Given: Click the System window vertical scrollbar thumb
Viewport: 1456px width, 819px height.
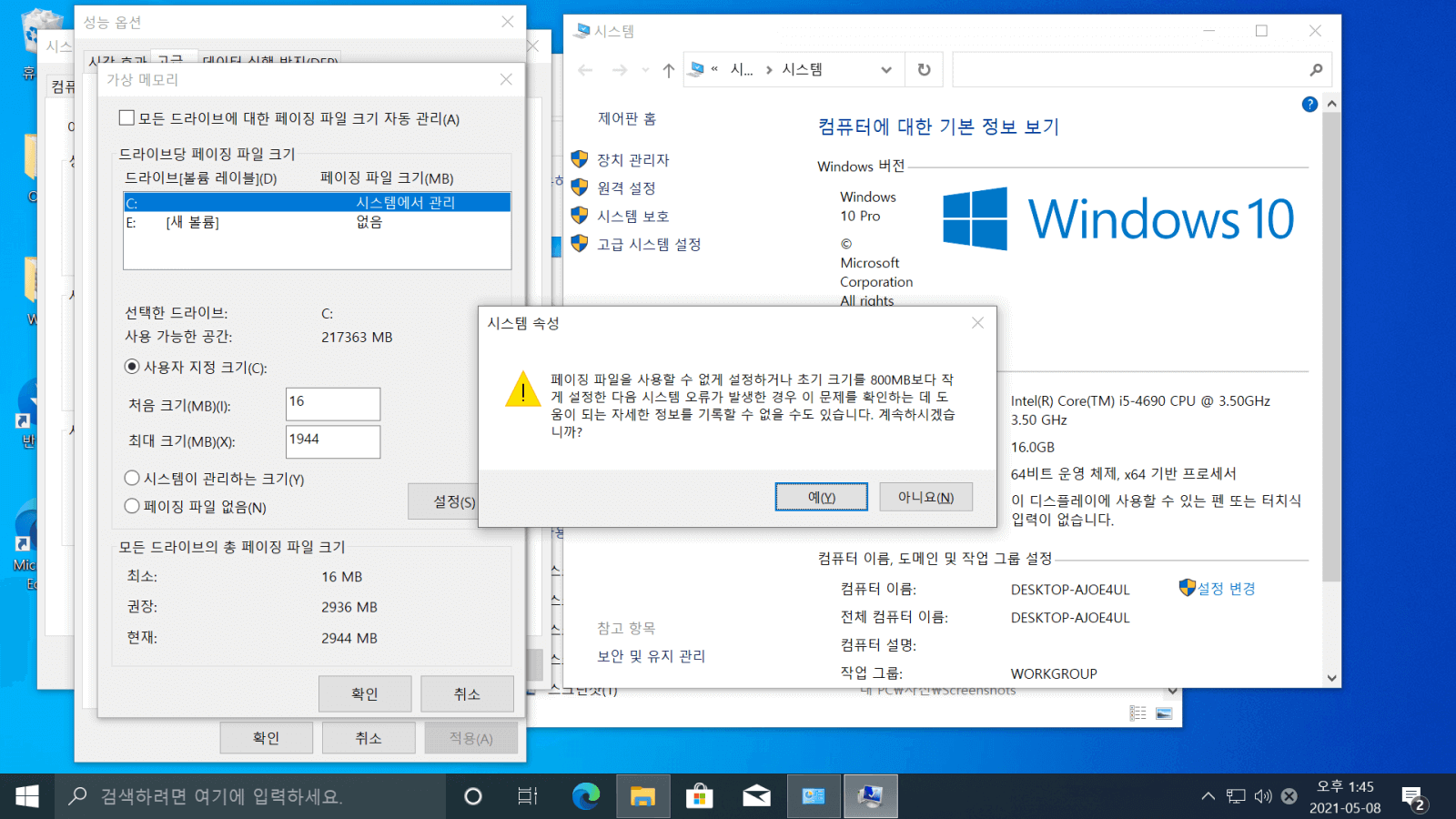Looking at the screenshot, I should 1331,348.
